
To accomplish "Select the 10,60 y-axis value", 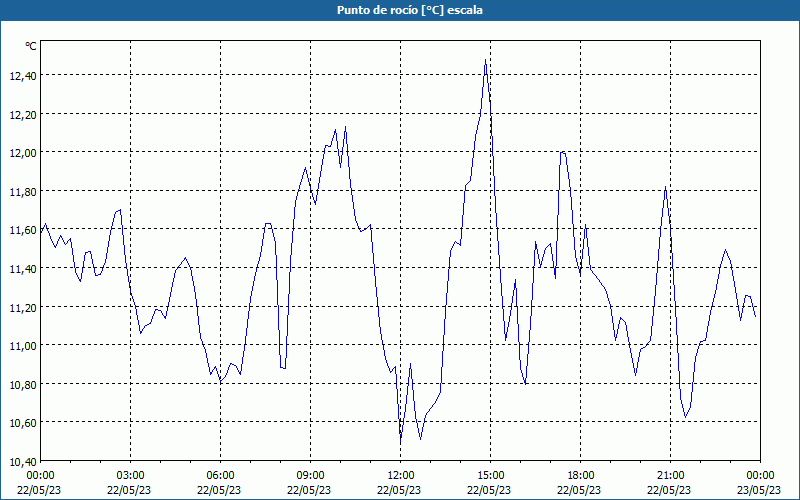I will (23, 423).
